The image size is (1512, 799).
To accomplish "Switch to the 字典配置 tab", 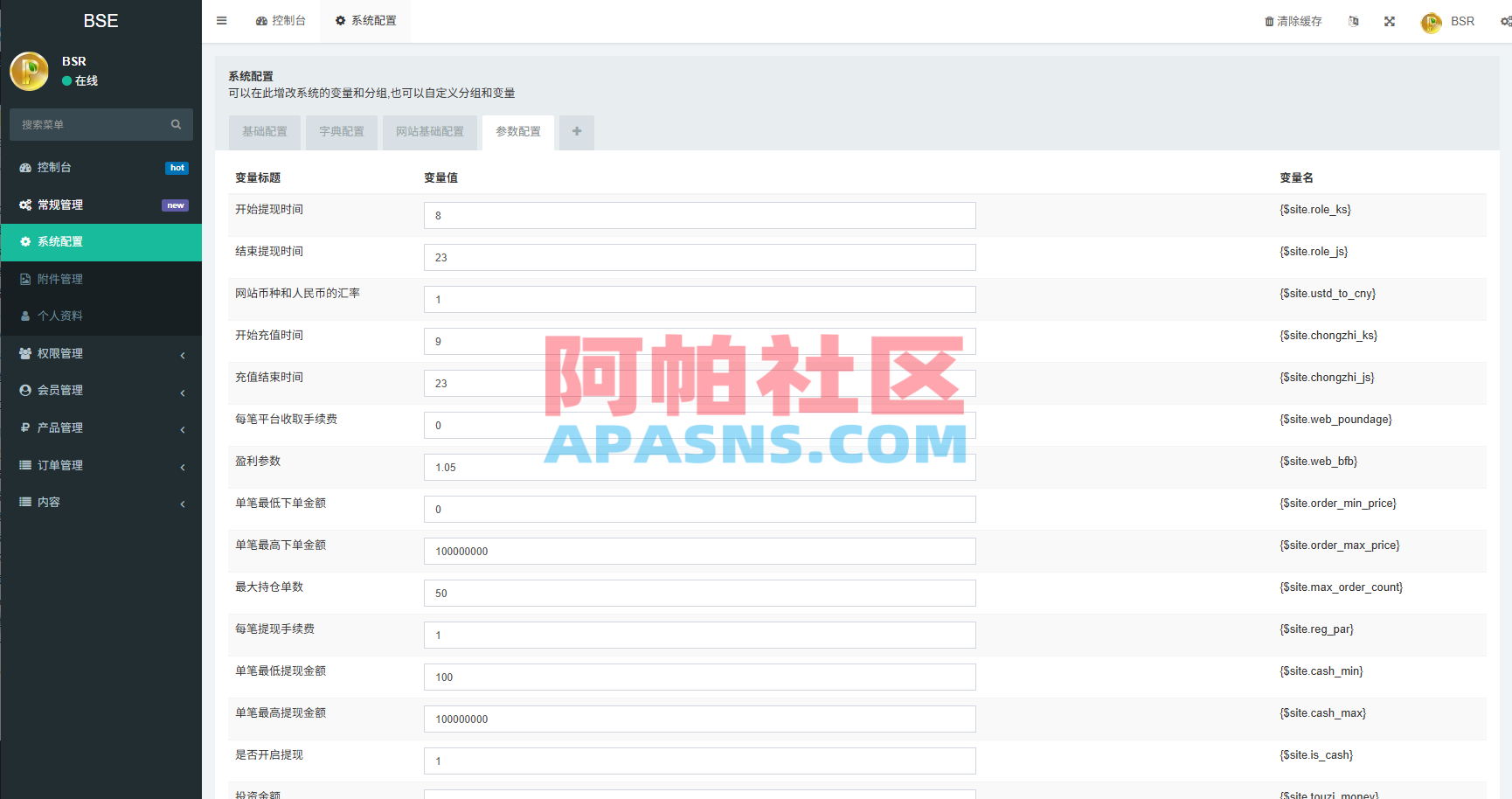I will (342, 132).
